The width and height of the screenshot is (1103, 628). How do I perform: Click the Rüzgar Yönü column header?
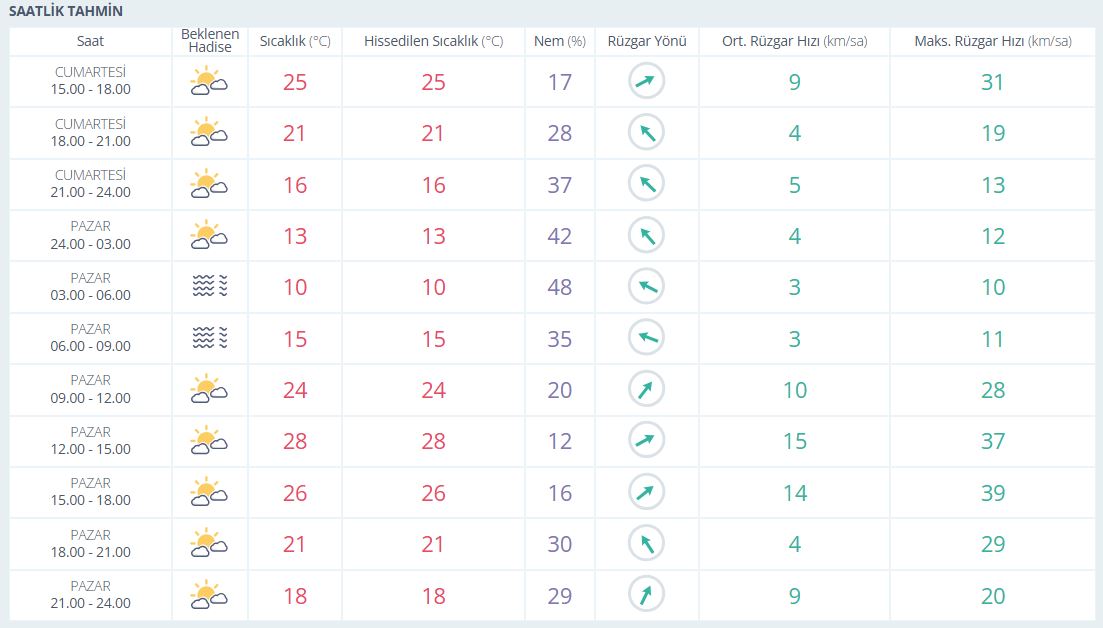point(646,41)
